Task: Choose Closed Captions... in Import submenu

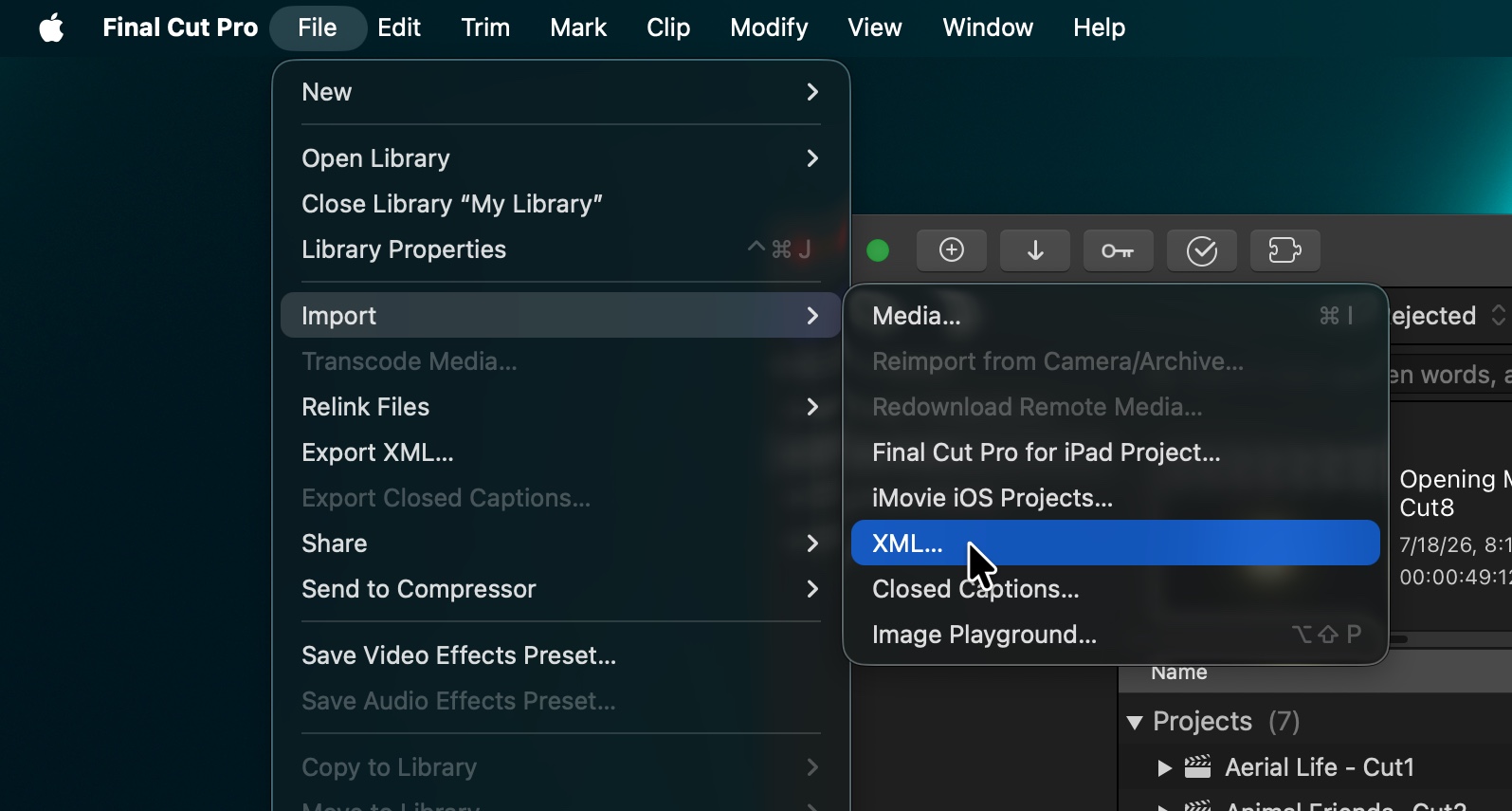Action: click(1116, 589)
